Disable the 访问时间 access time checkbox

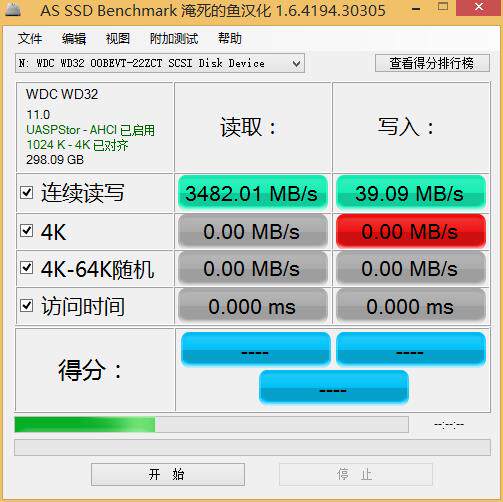point(26,306)
